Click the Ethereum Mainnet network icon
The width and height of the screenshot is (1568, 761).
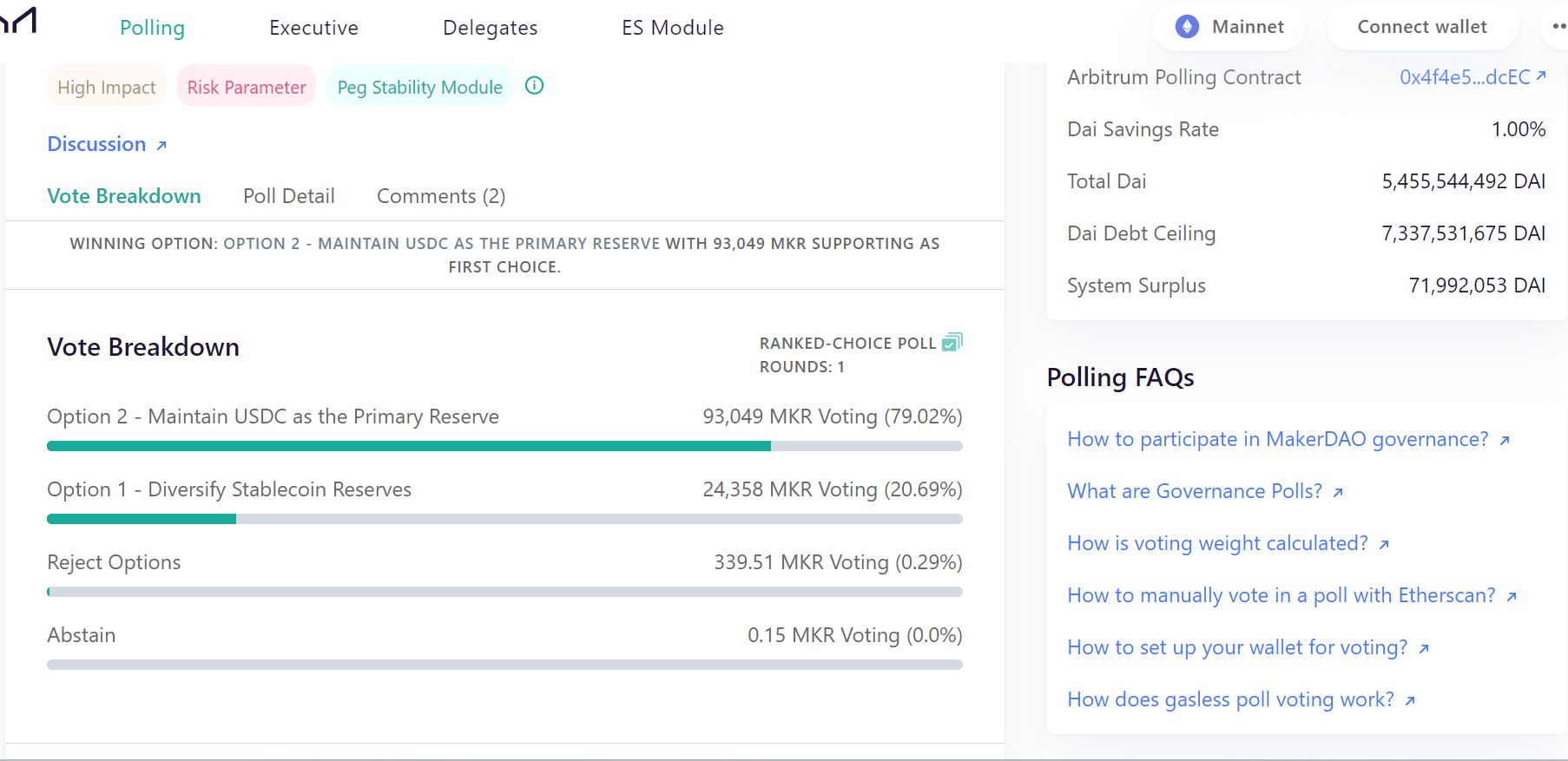click(1187, 27)
